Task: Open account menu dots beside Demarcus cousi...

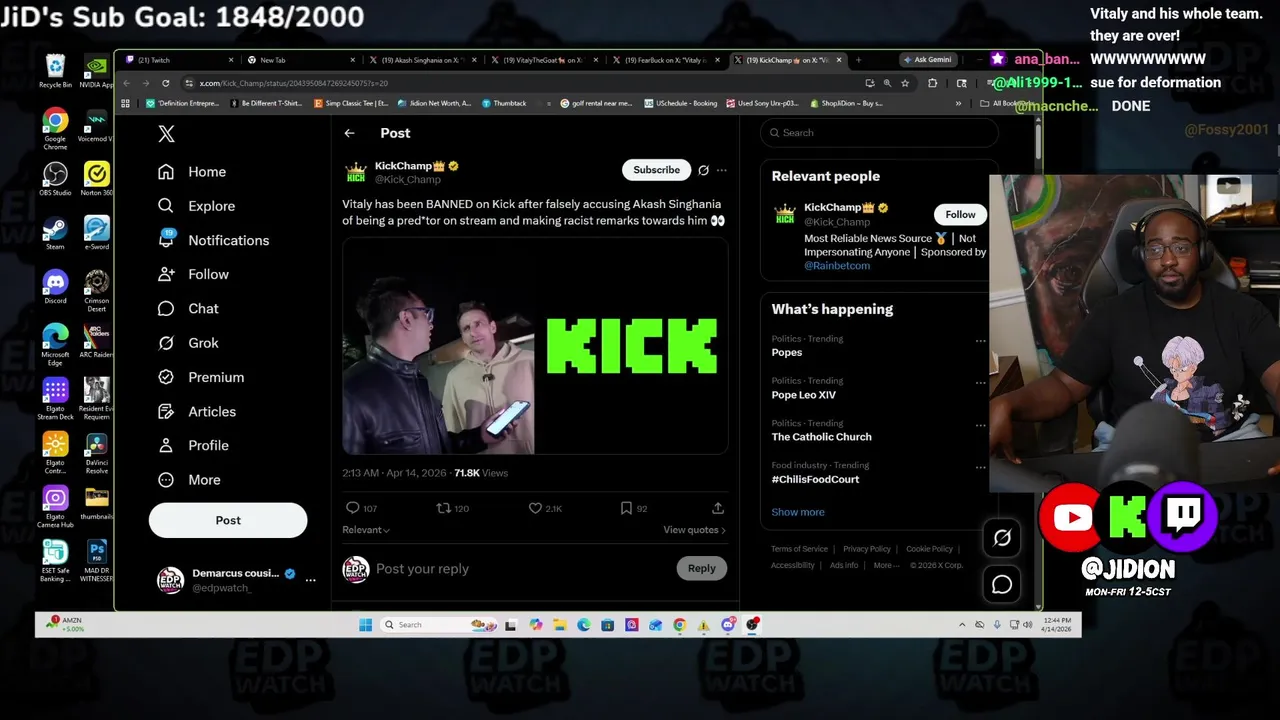Action: pos(310,580)
